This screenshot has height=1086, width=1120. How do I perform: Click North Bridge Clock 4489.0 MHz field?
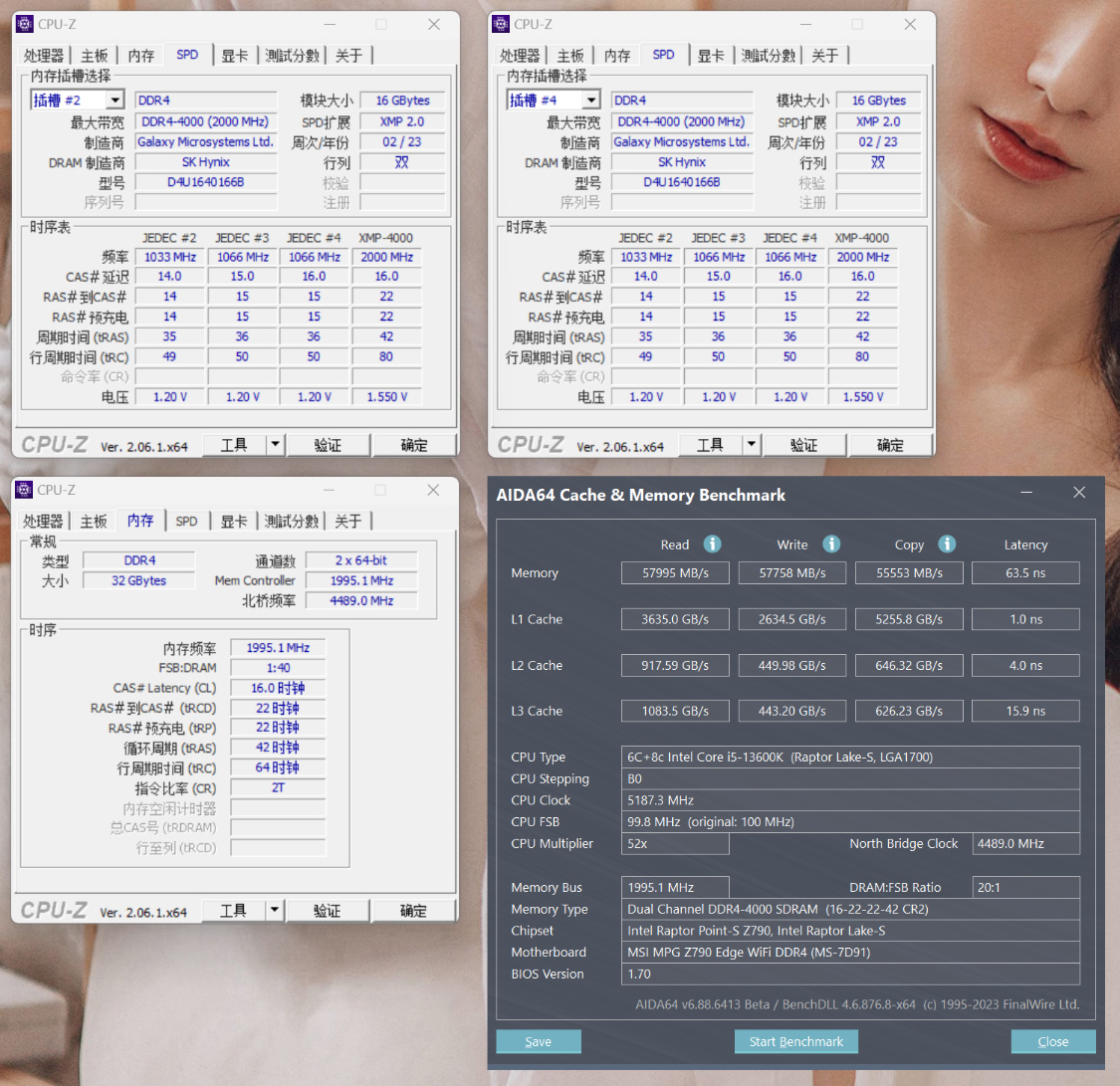click(1025, 843)
